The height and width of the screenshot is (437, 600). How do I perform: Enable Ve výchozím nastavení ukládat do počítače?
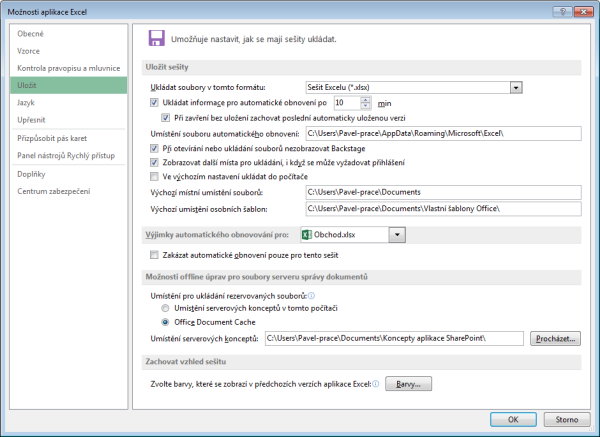pos(154,176)
